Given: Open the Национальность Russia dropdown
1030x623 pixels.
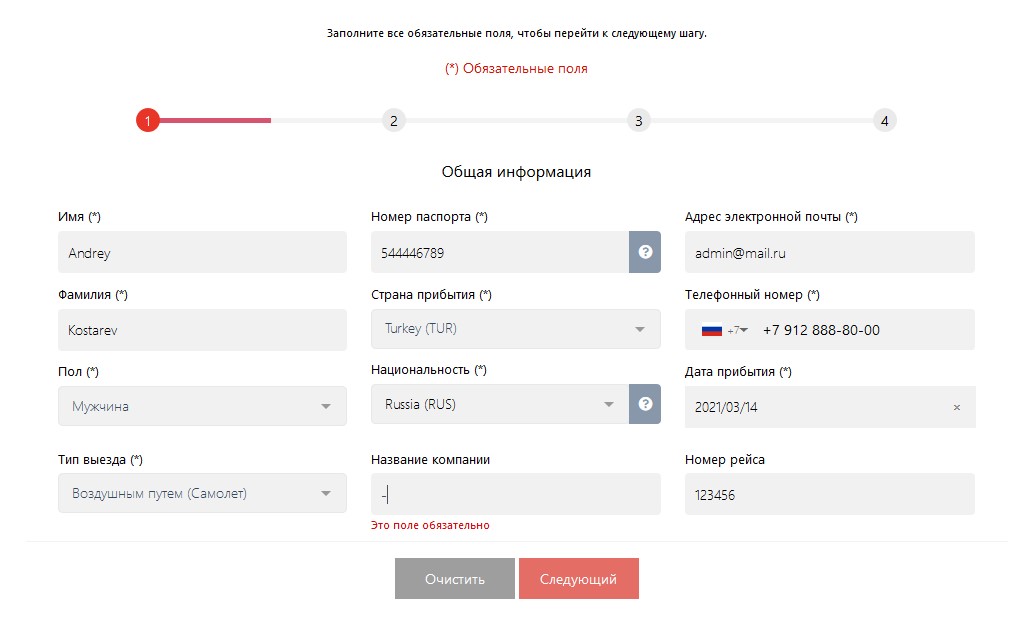Looking at the screenshot, I should (x=499, y=404).
